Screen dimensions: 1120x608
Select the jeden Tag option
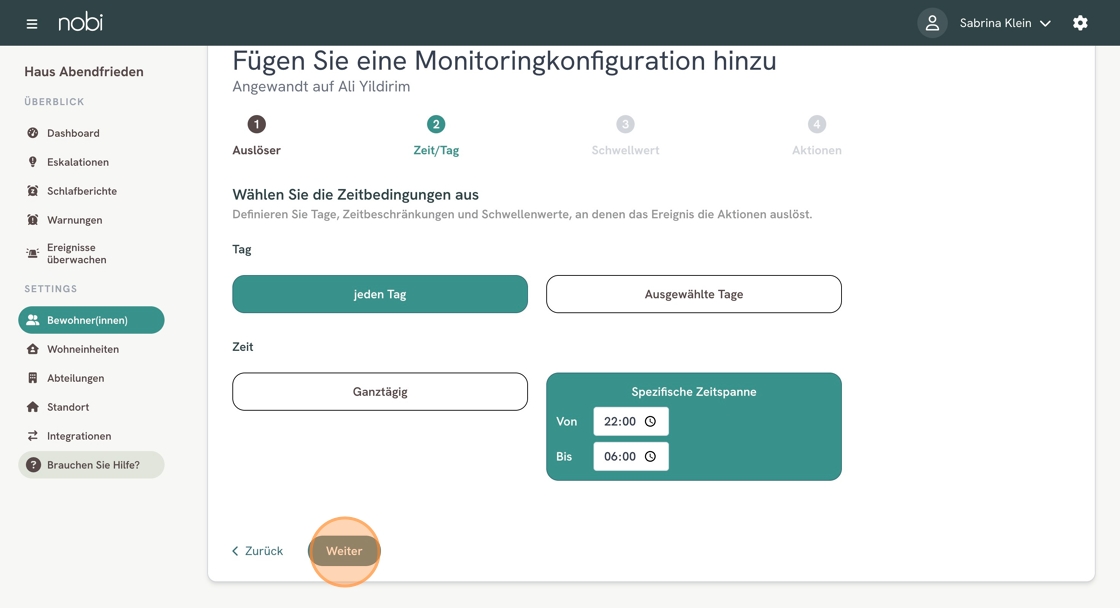pos(380,294)
